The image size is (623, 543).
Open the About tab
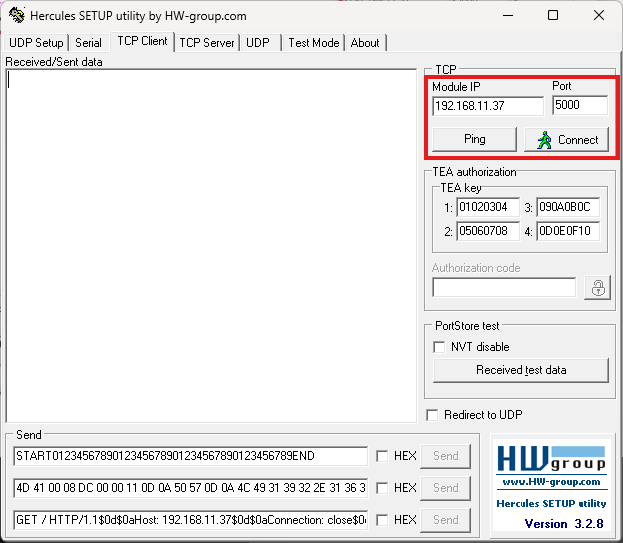coord(365,43)
